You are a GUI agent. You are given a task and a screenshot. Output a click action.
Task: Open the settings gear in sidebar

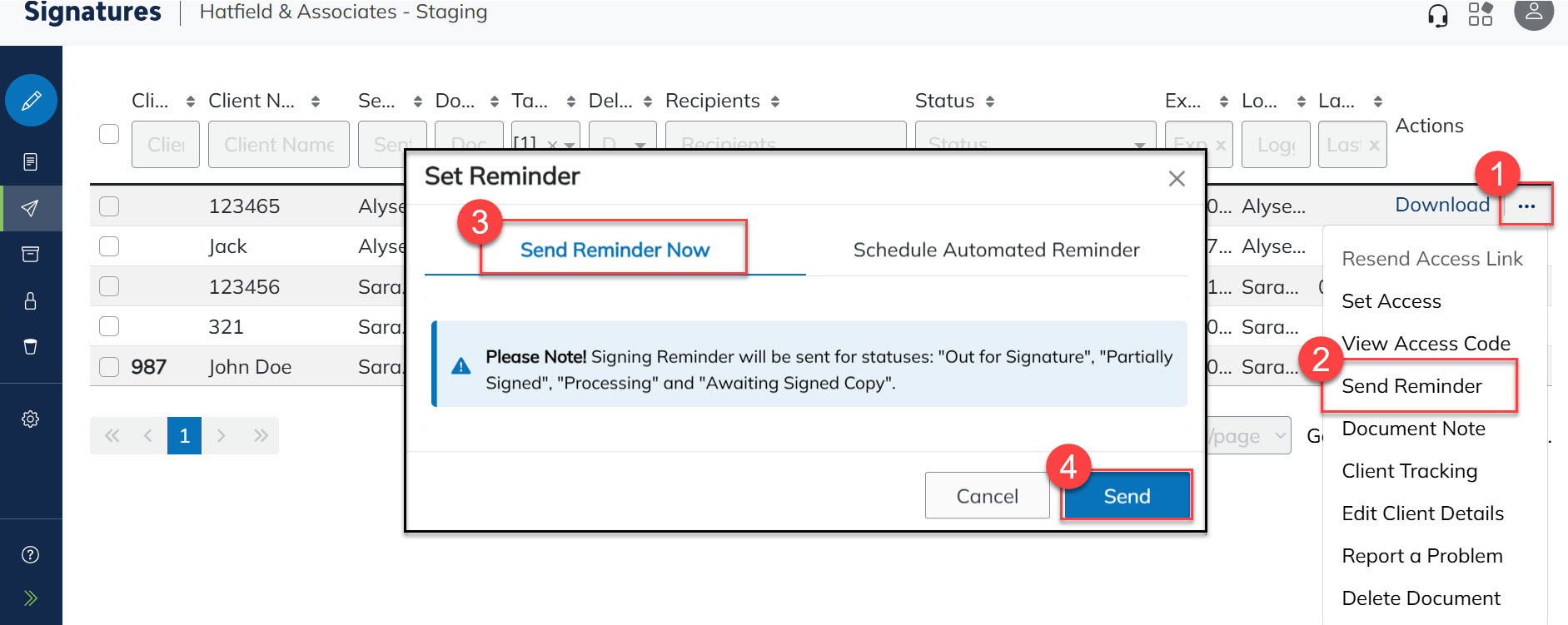pyautogui.click(x=31, y=419)
